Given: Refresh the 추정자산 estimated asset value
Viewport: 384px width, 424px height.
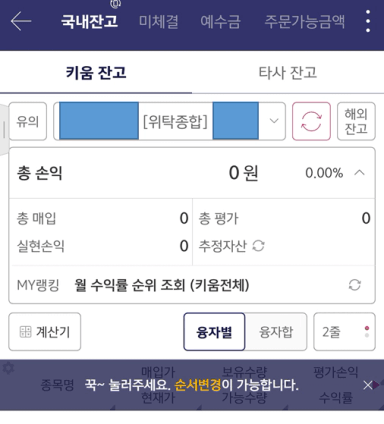Looking at the screenshot, I should point(258,246).
